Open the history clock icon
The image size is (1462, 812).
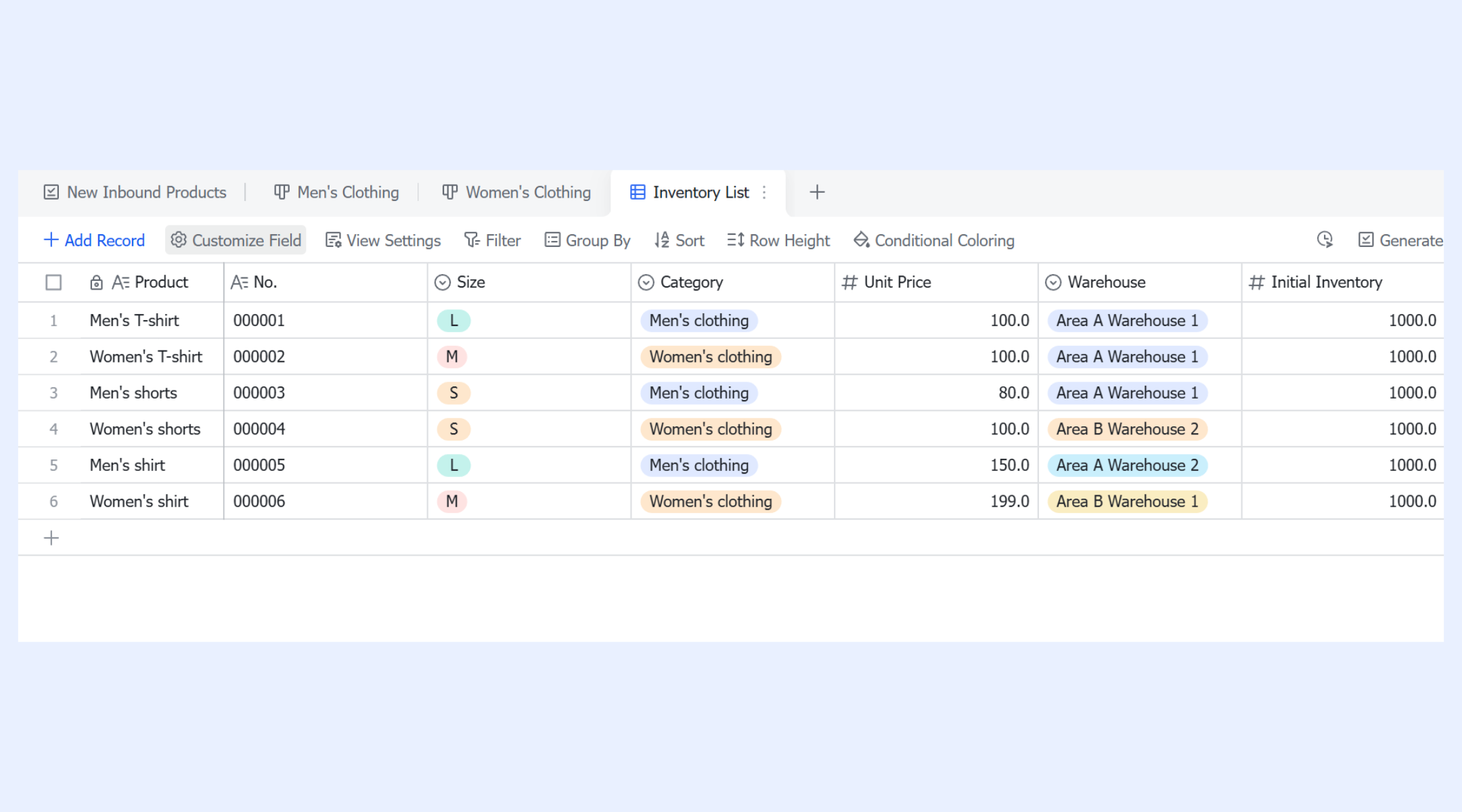[x=1325, y=240]
